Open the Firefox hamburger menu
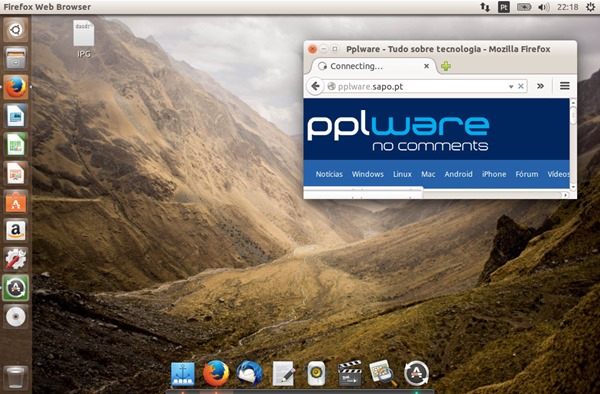The image size is (600, 394). [565, 86]
